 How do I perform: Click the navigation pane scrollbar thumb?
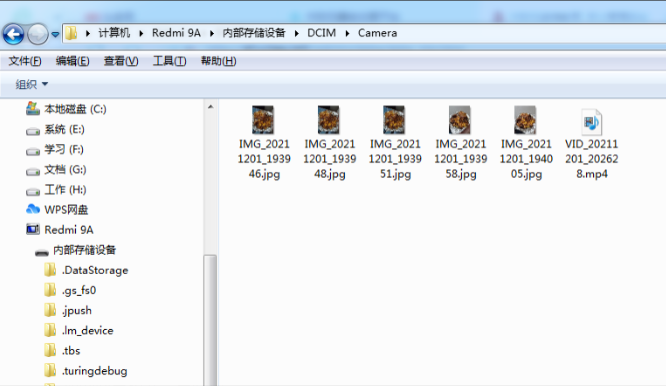(x=210, y=320)
